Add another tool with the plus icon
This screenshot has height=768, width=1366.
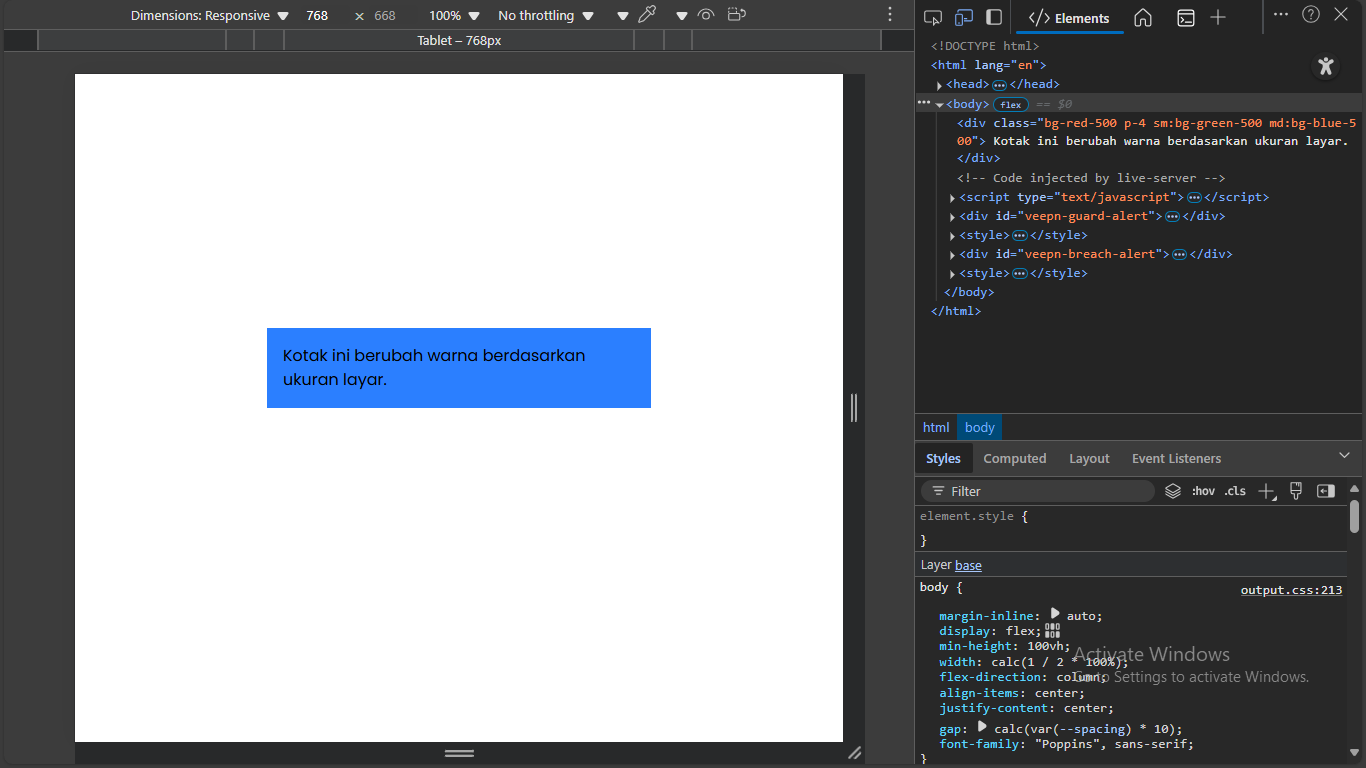[1218, 18]
